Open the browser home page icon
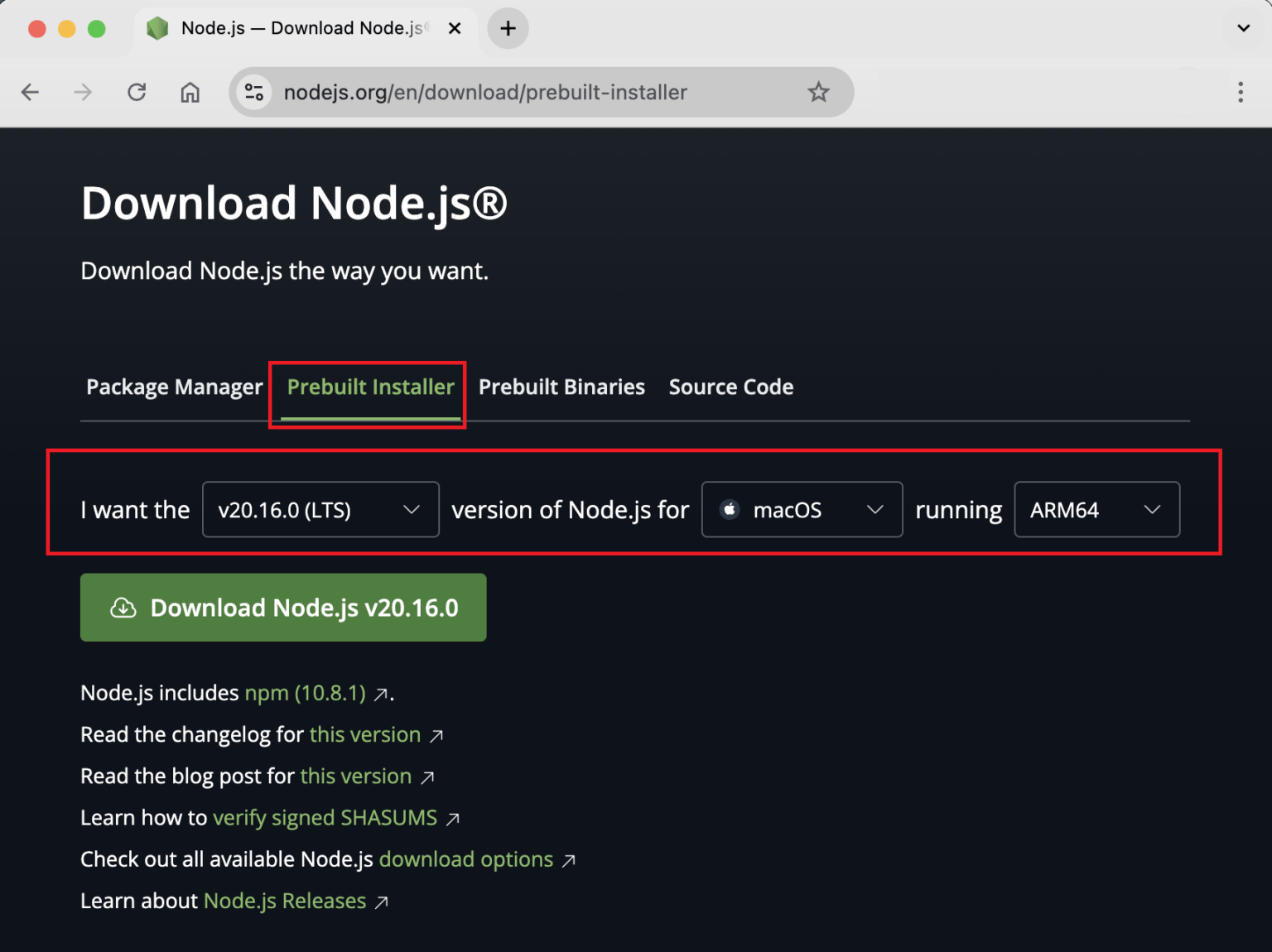 tap(190, 92)
